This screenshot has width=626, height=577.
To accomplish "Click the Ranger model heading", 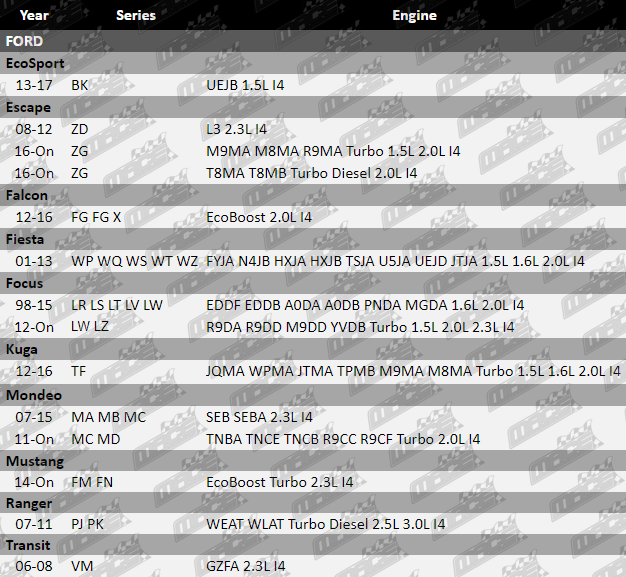I will [30, 504].
